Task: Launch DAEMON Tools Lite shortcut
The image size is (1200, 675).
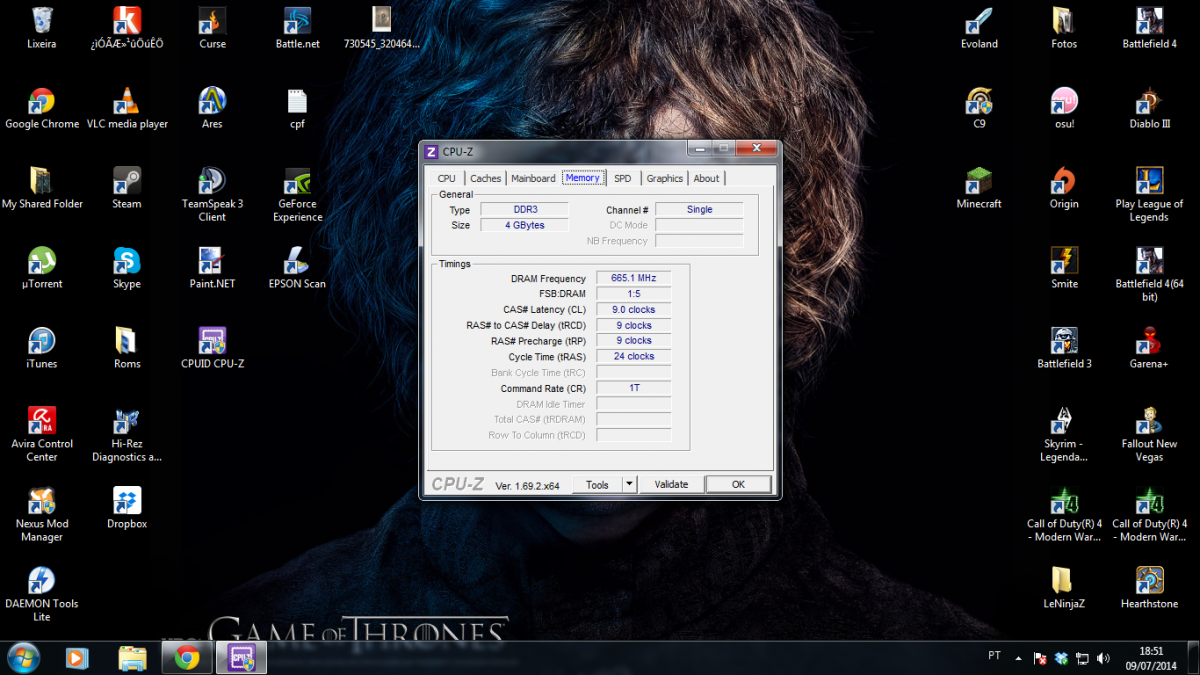Action: pos(42,594)
